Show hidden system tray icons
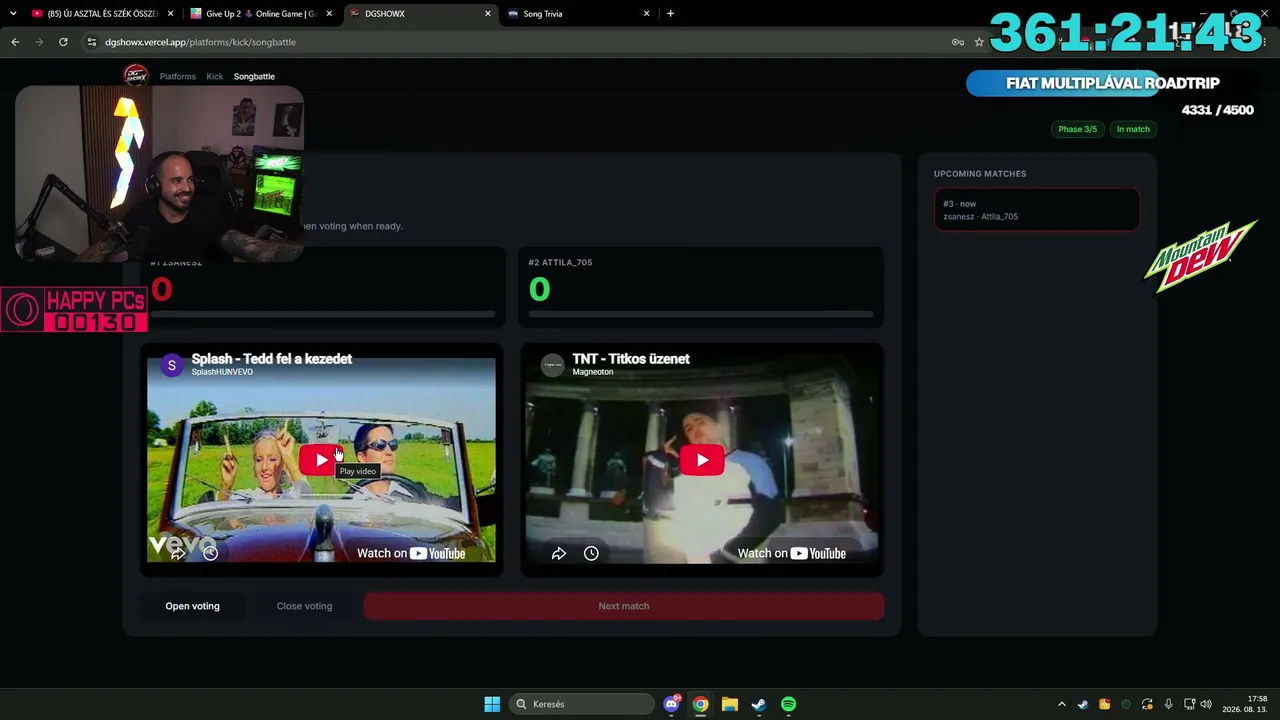Image resolution: width=1280 pixels, height=720 pixels. (1062, 704)
